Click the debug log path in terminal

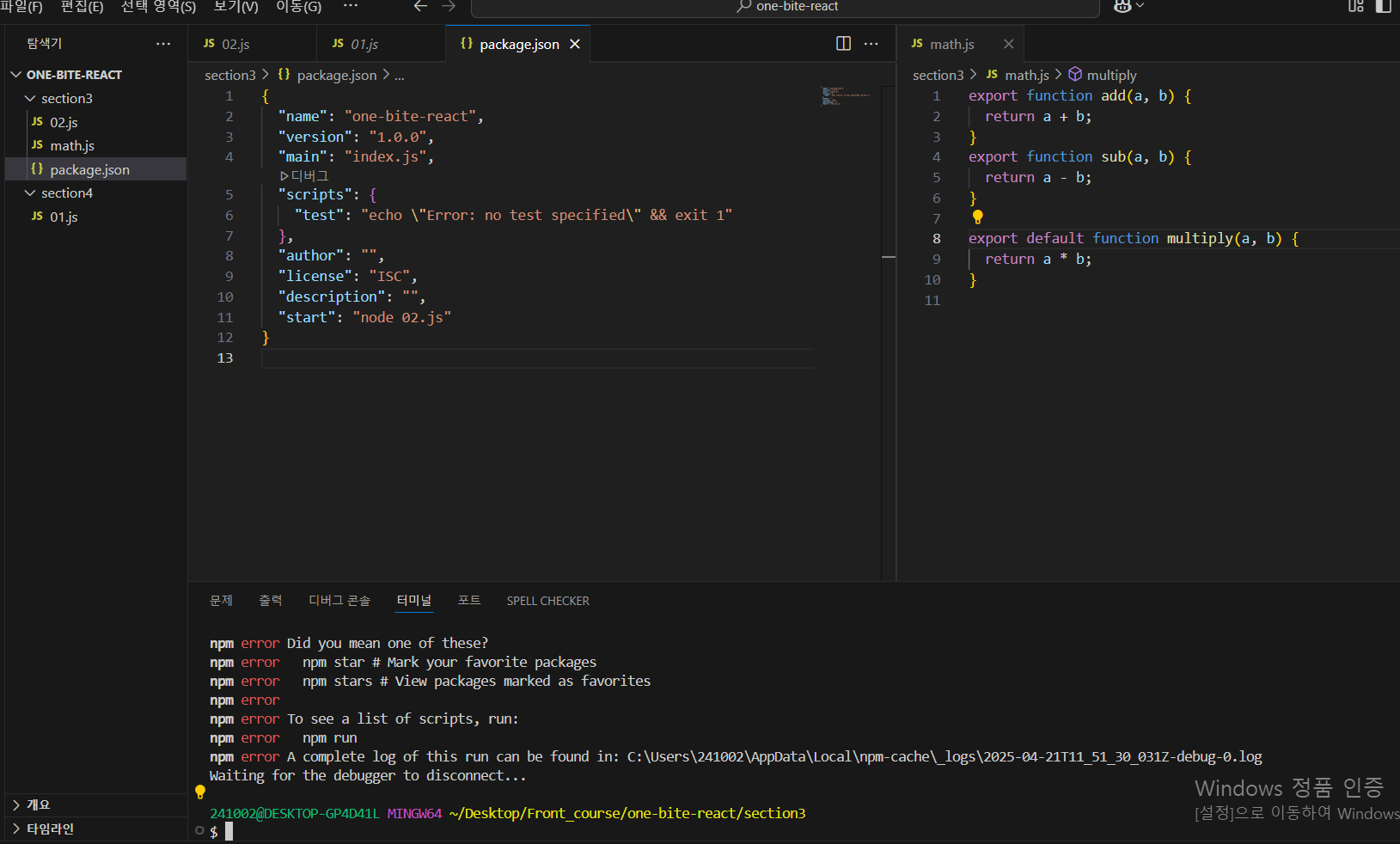pos(945,757)
